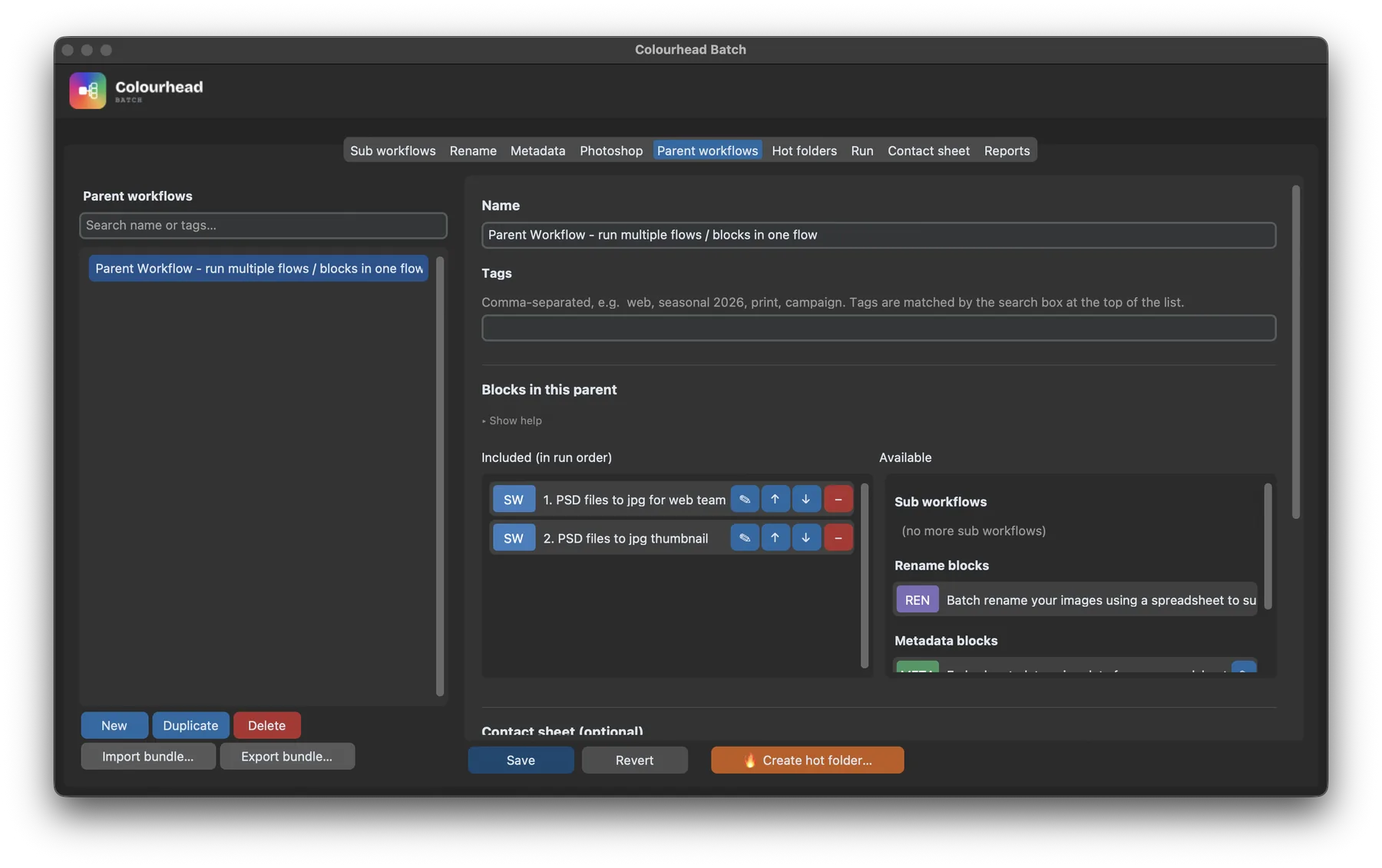Viewport: 1382px width, 868px height.
Task: Duplicate the selected parent workflow
Action: click(190, 725)
